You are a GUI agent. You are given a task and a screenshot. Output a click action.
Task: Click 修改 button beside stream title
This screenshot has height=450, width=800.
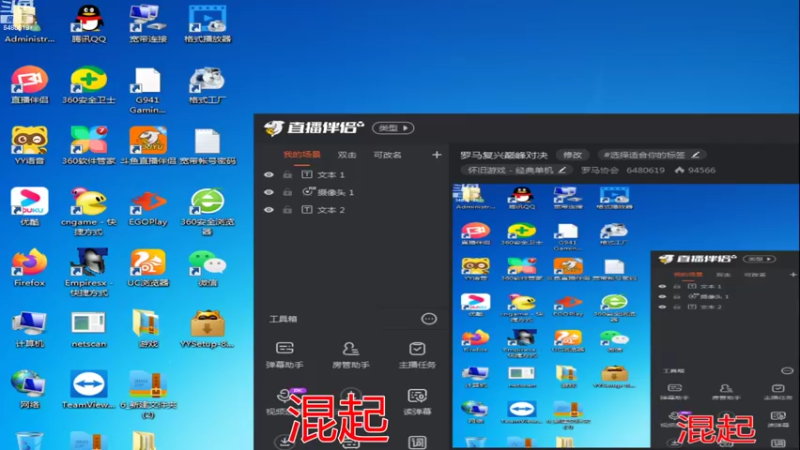[572, 155]
